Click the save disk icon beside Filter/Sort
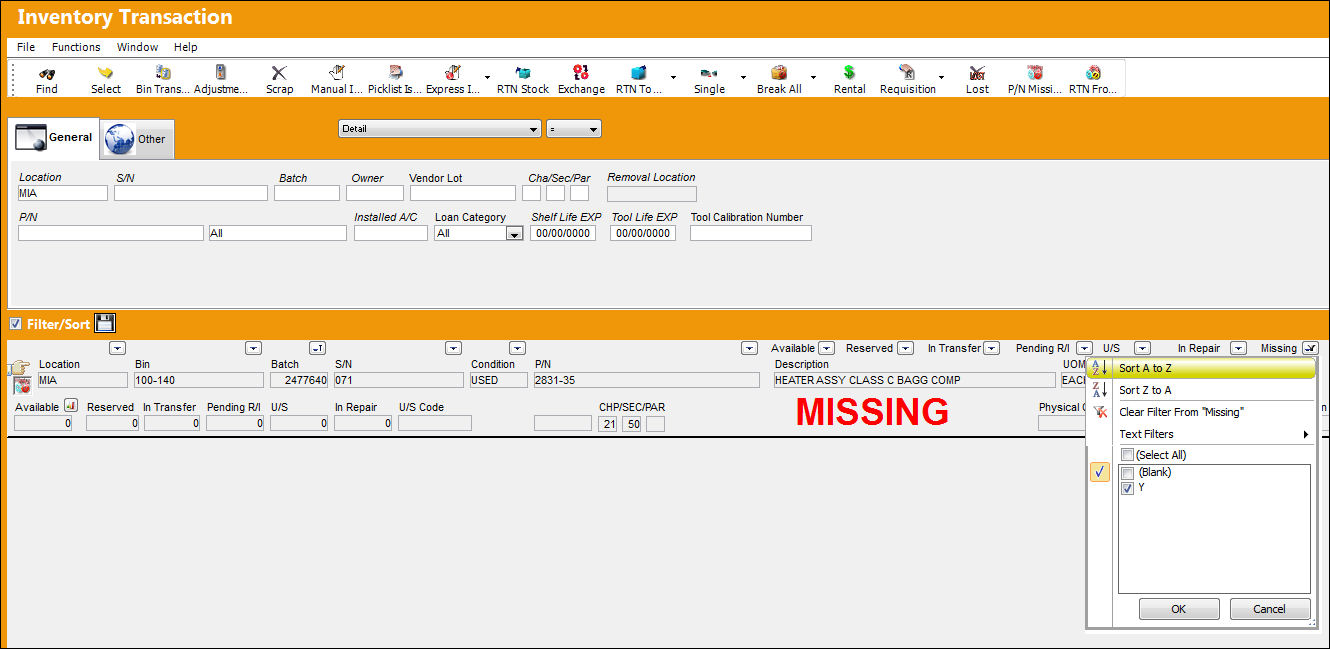 tap(105, 323)
